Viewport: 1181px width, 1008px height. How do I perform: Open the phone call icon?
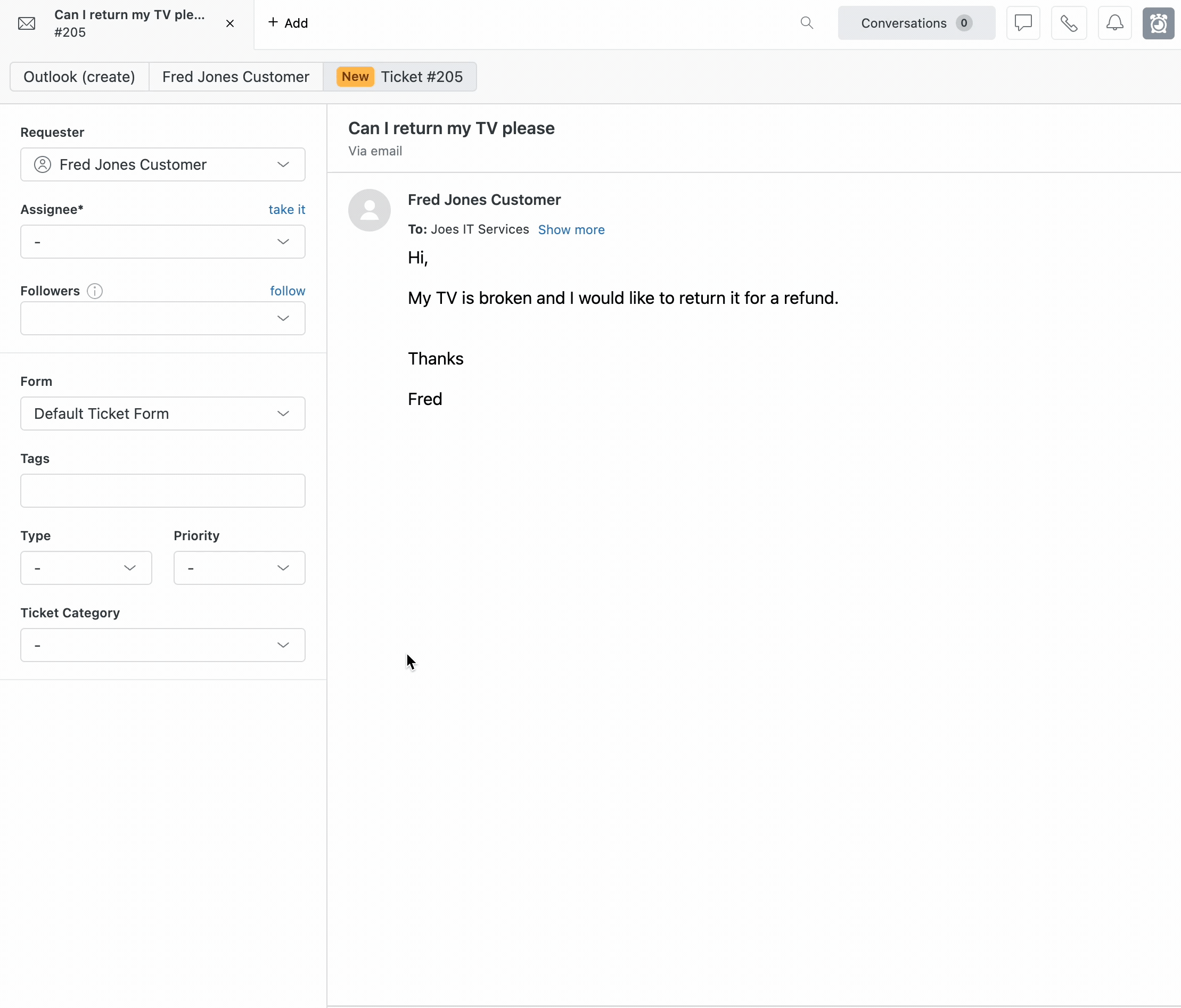1069,23
